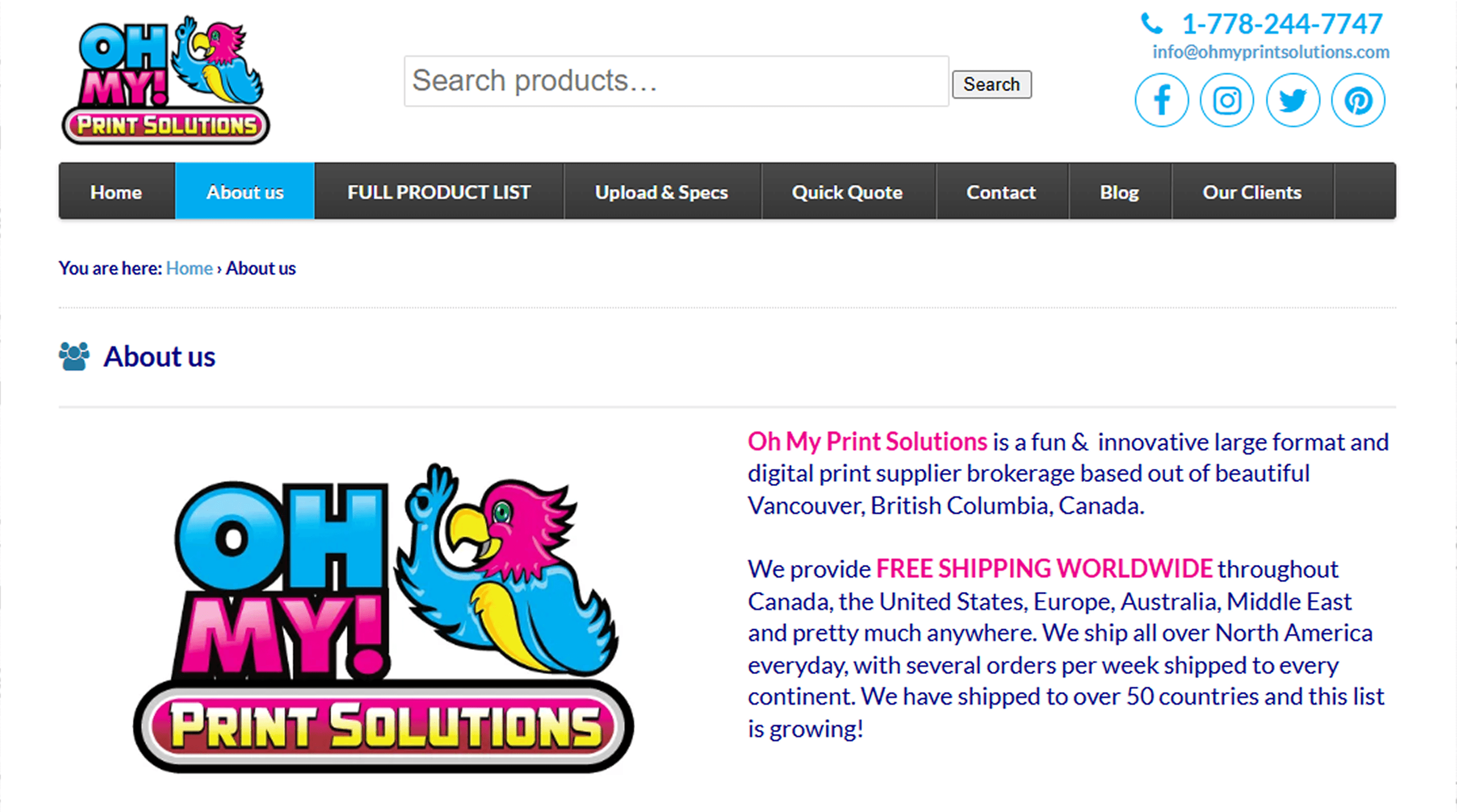This screenshot has width=1457, height=812.
Task: Open the Instagram social icon
Action: pos(1227,100)
